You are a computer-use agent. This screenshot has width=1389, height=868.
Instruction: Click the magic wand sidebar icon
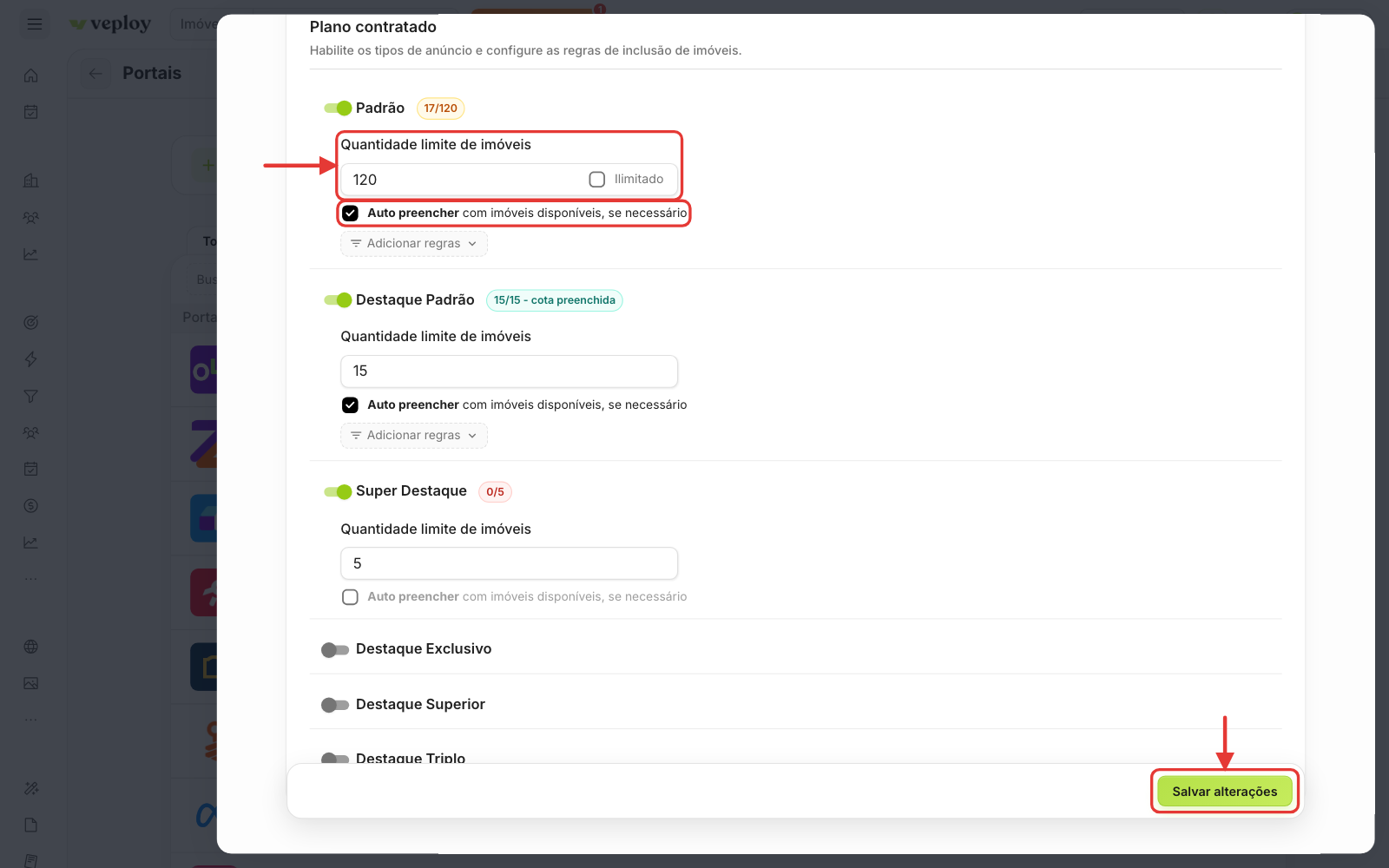[x=31, y=788]
